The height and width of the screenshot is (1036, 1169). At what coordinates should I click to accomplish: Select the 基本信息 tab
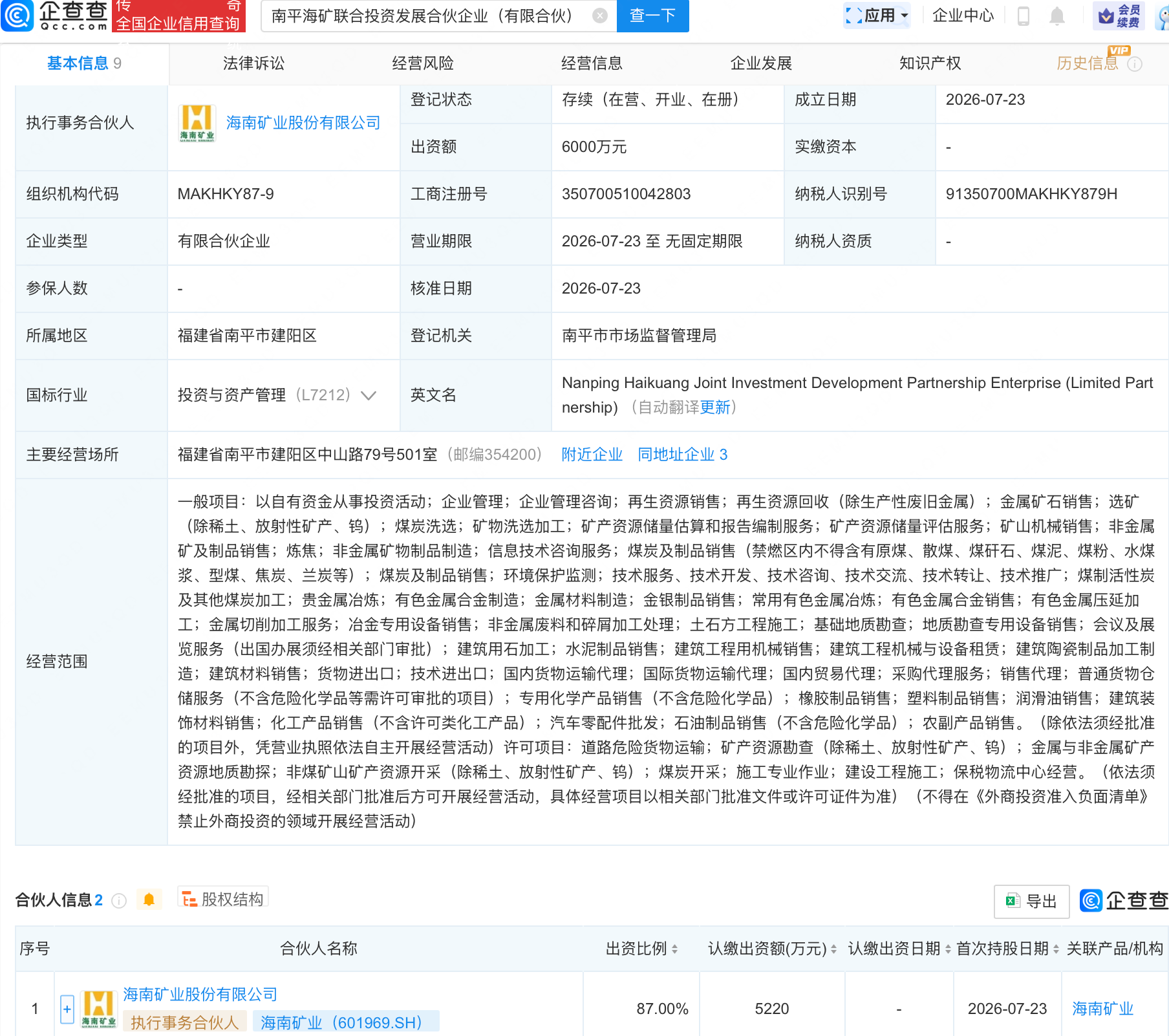coord(84,63)
